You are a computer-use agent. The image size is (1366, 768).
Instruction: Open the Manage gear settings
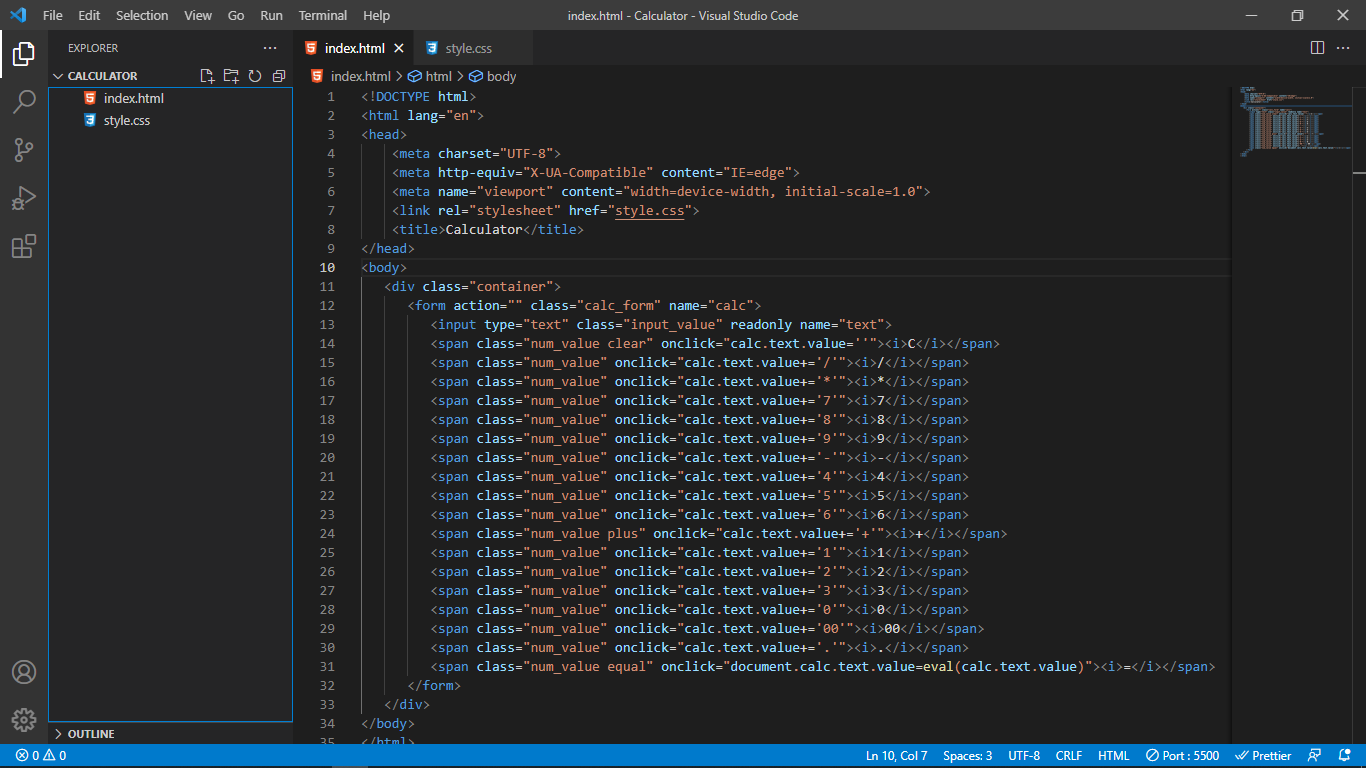click(24, 720)
